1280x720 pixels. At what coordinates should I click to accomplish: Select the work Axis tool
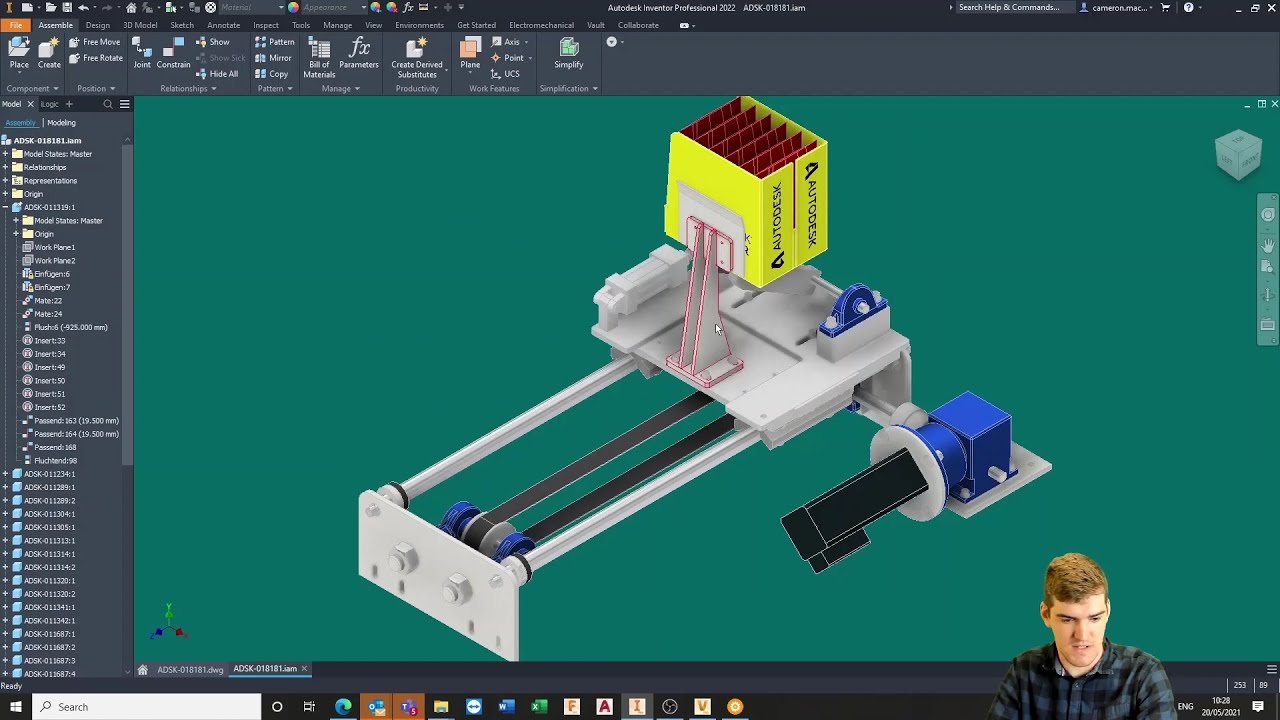tap(506, 42)
